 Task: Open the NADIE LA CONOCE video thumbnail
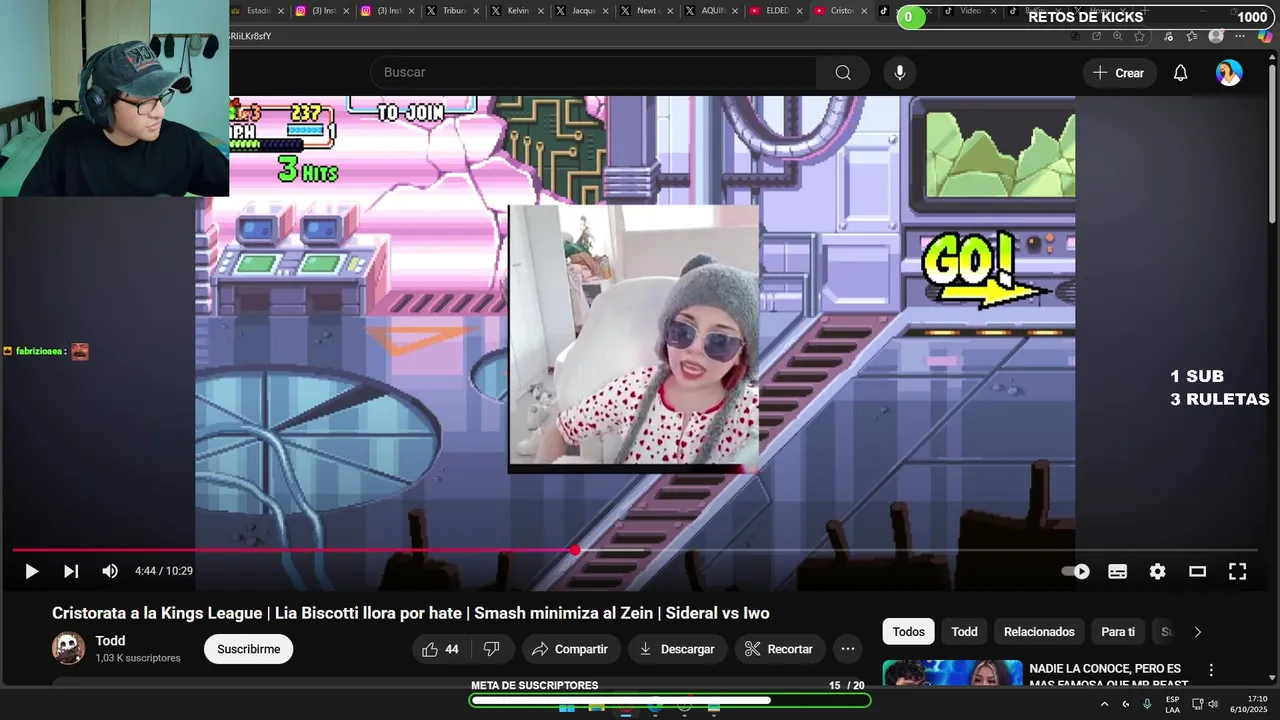point(952,674)
